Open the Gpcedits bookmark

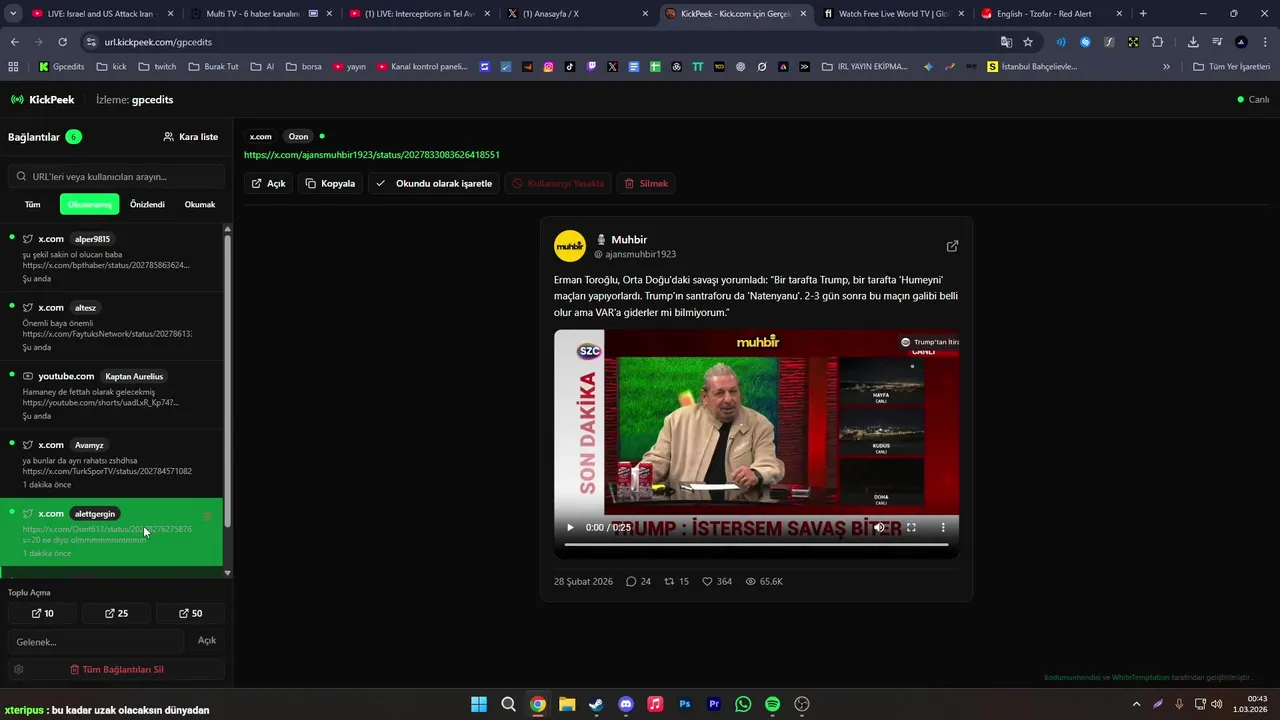(61, 67)
